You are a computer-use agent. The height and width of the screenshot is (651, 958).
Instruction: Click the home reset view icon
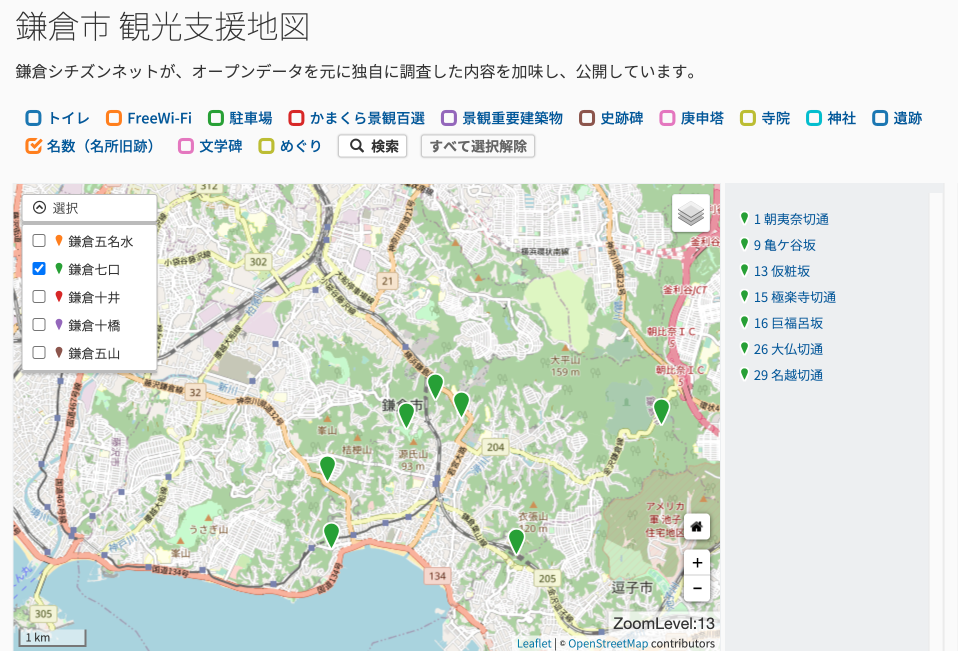[x=696, y=526]
